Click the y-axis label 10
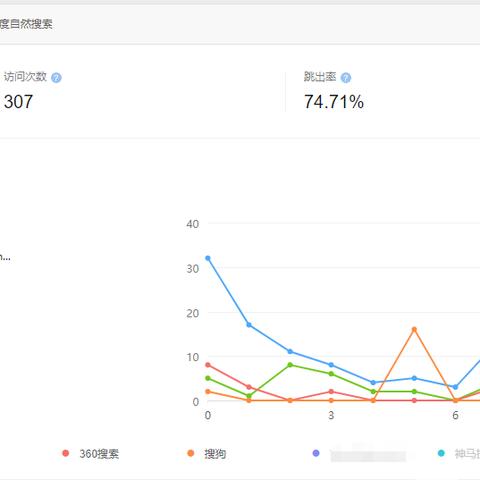Viewport: 480px width, 480px height. [193, 357]
